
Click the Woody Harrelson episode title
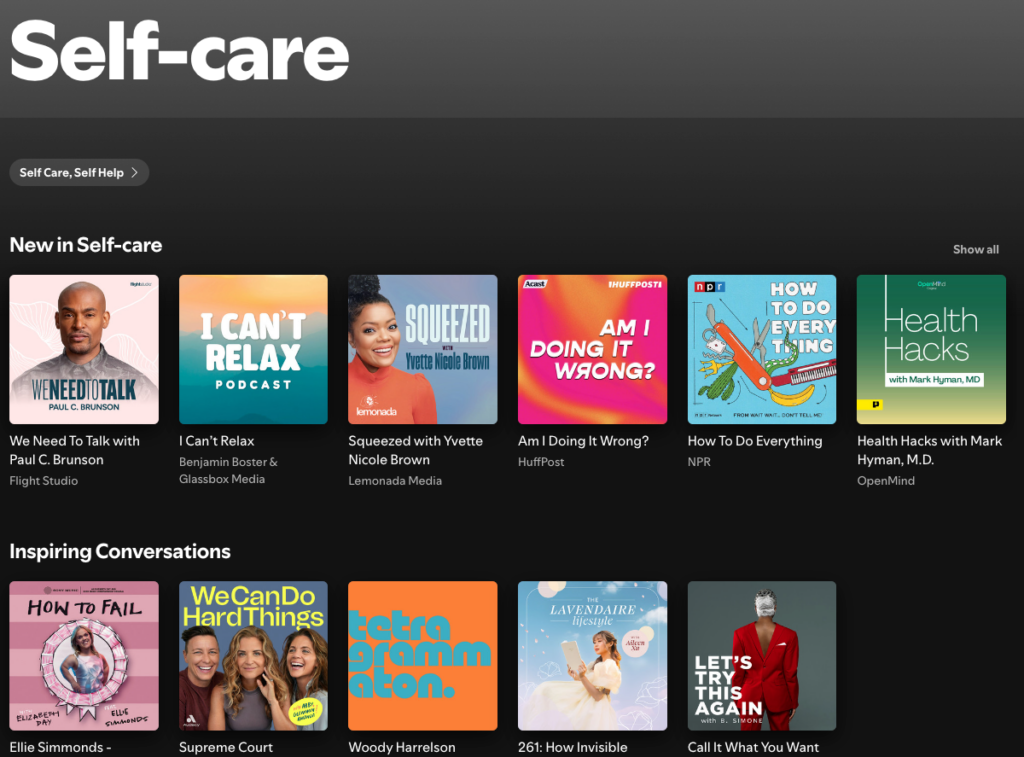coord(402,747)
